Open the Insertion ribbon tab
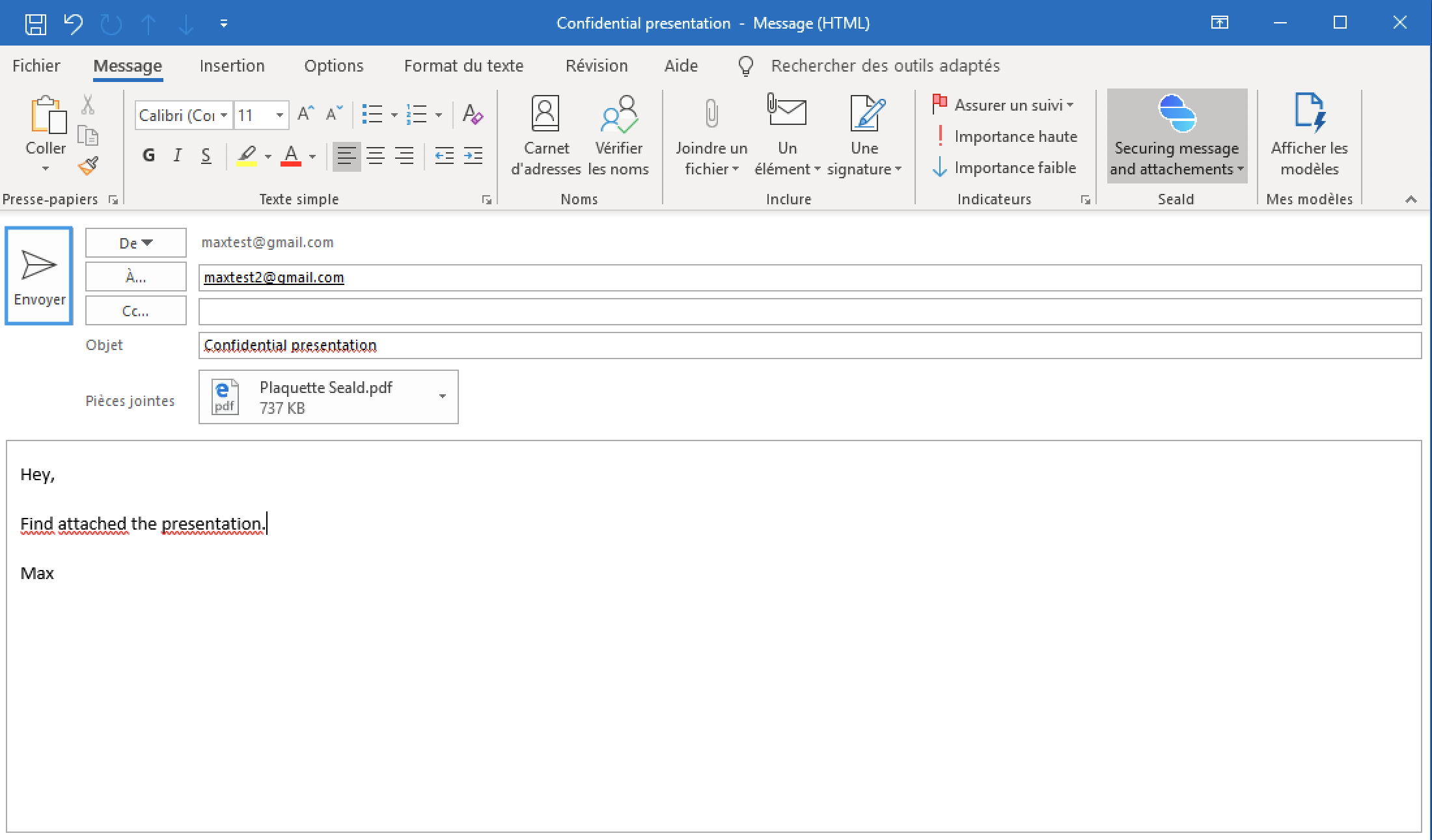This screenshot has height=840, width=1432. (x=231, y=66)
